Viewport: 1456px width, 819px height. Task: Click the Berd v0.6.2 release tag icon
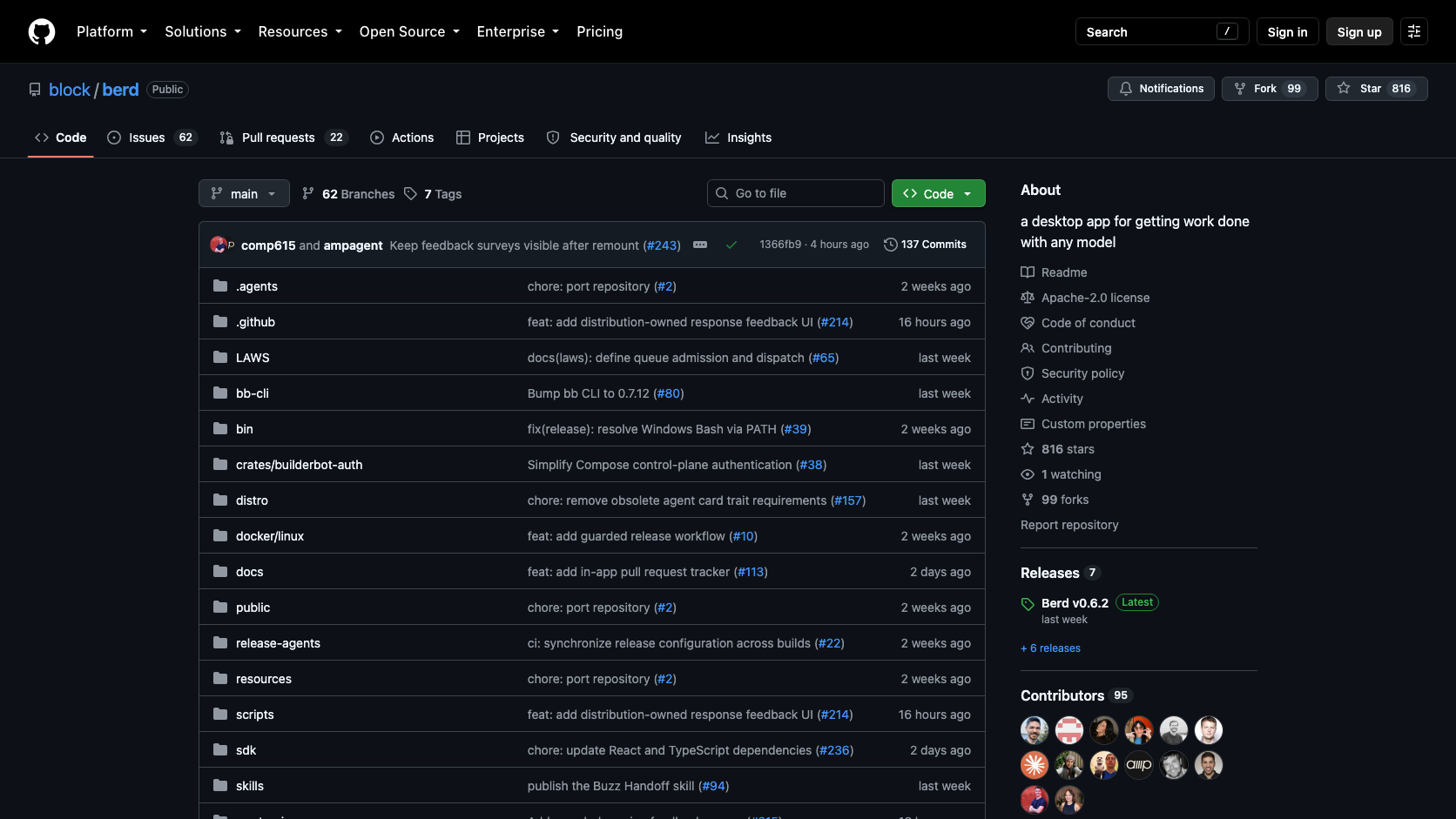[x=1028, y=604]
